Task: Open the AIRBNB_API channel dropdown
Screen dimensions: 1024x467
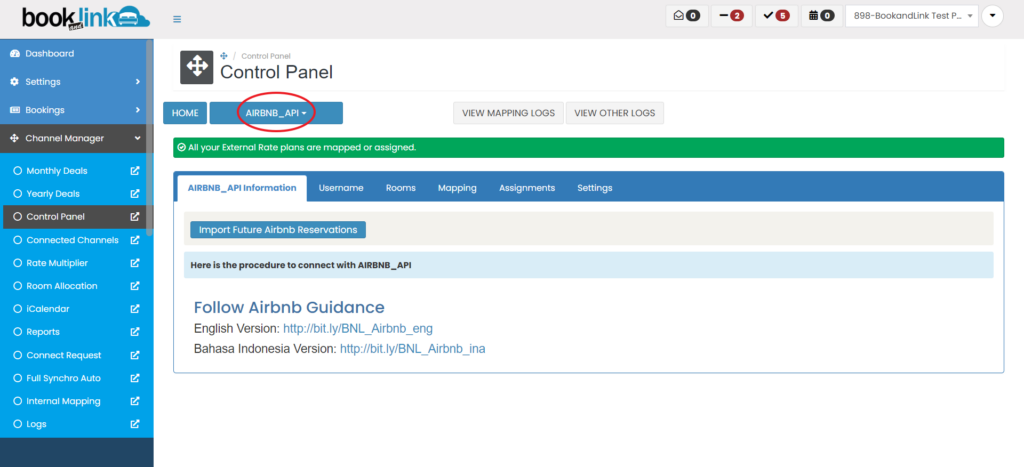Action: click(276, 113)
